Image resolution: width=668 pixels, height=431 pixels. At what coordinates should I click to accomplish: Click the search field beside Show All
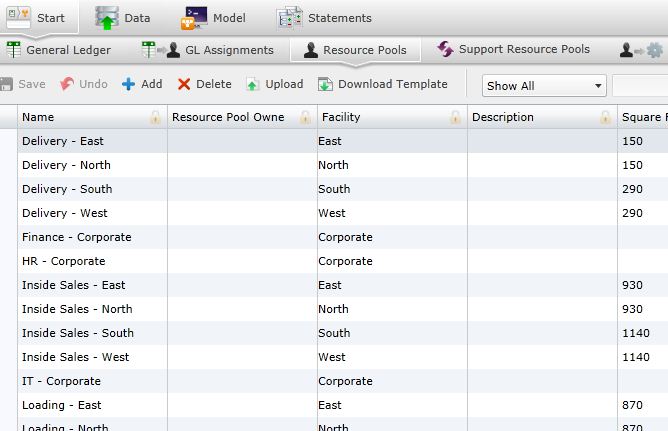[640, 86]
